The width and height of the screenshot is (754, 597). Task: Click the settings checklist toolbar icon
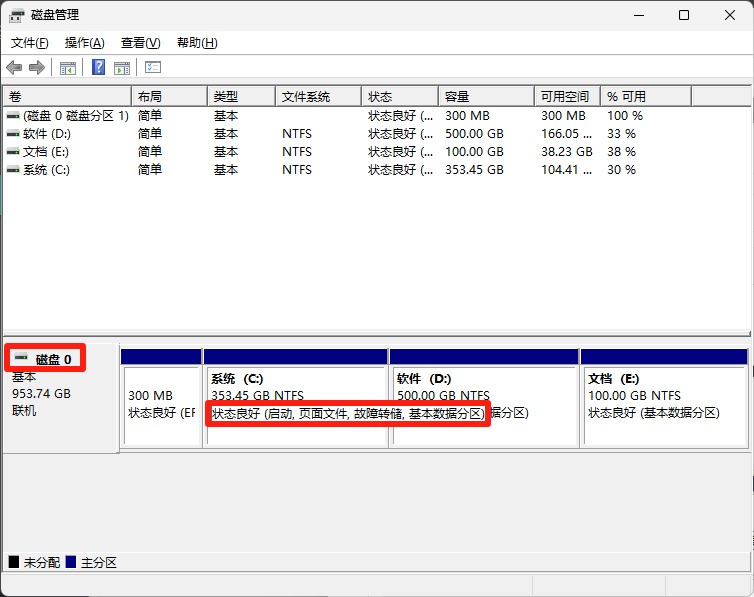click(x=153, y=67)
